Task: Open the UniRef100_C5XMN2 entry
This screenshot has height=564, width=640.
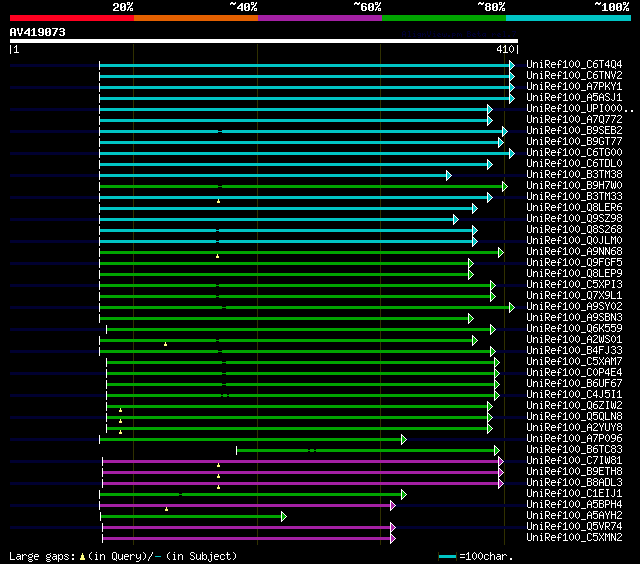Action: (574, 538)
